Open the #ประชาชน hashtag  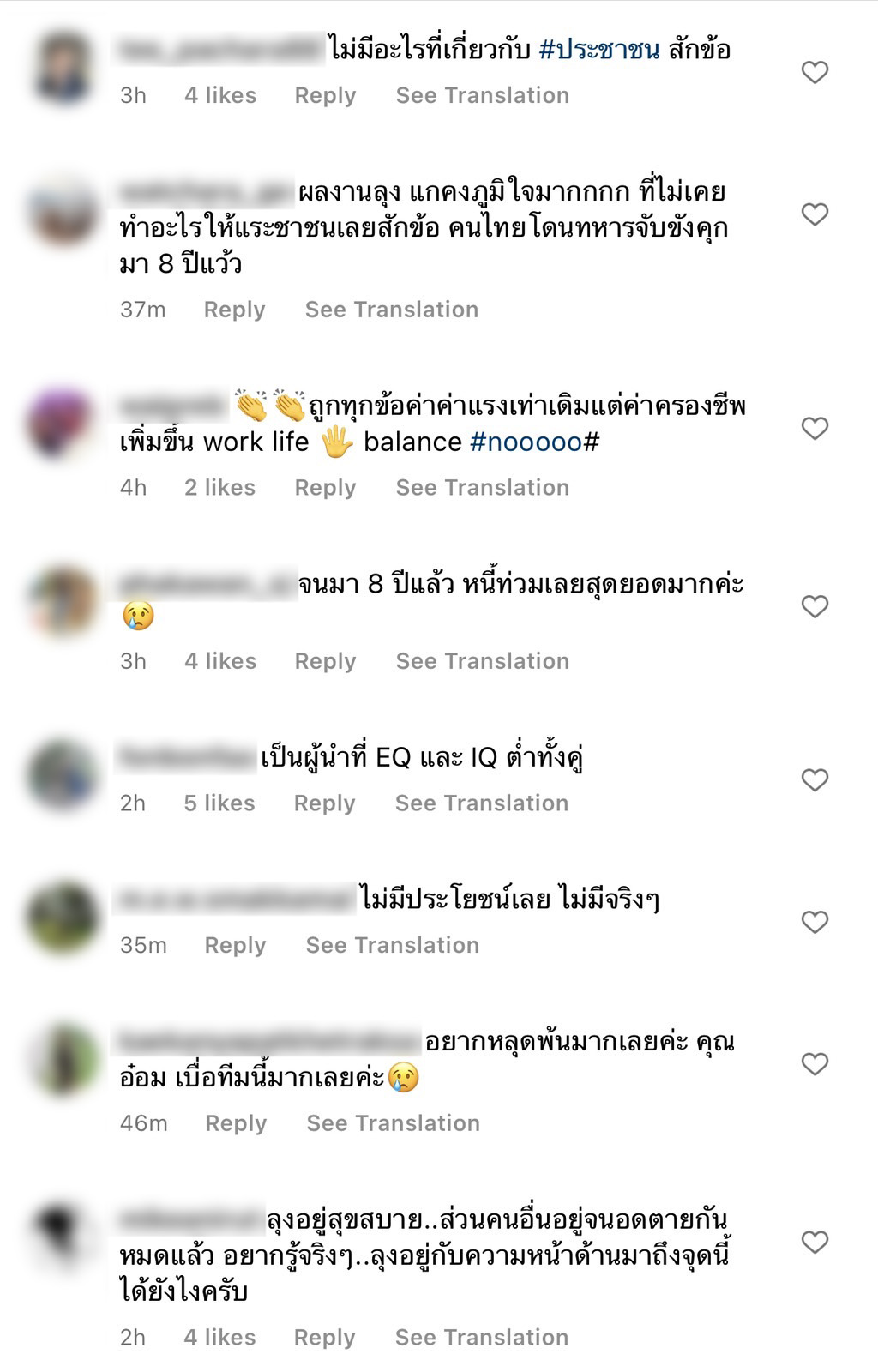tap(599, 50)
